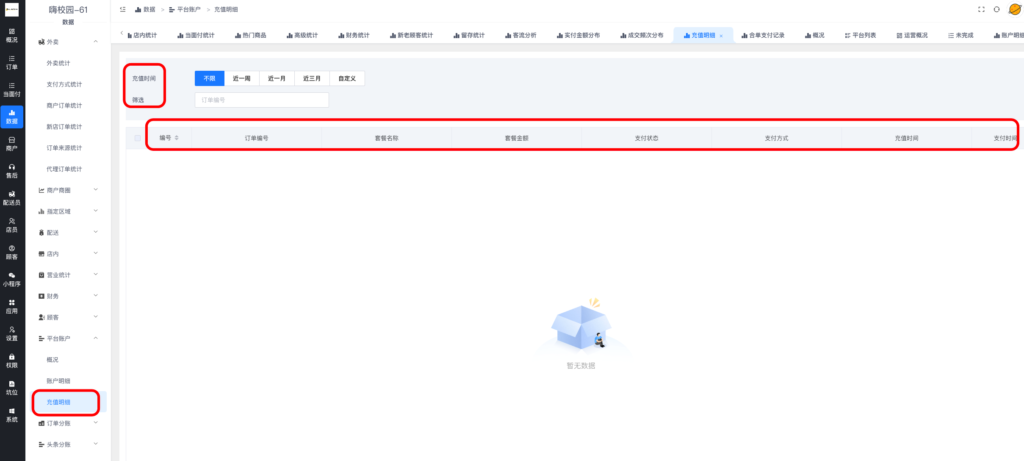Open 系统 in the dark left rail
Screen dimensions: 1024x461
click(12, 415)
